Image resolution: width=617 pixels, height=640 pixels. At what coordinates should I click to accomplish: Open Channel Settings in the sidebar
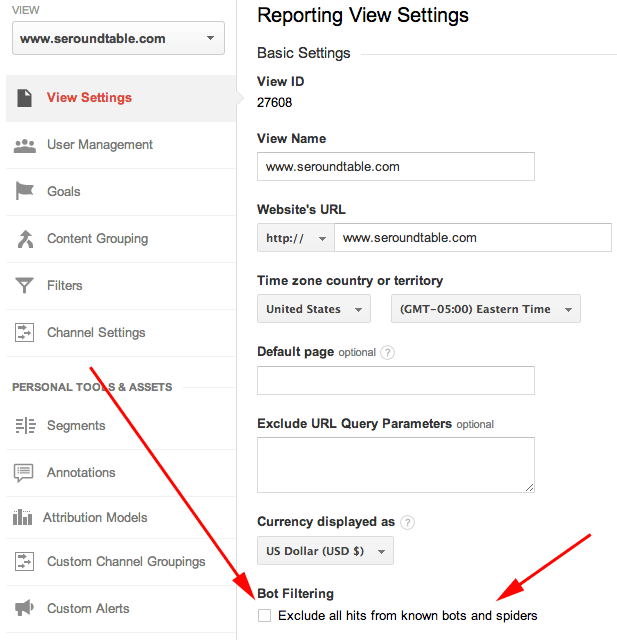(121, 333)
